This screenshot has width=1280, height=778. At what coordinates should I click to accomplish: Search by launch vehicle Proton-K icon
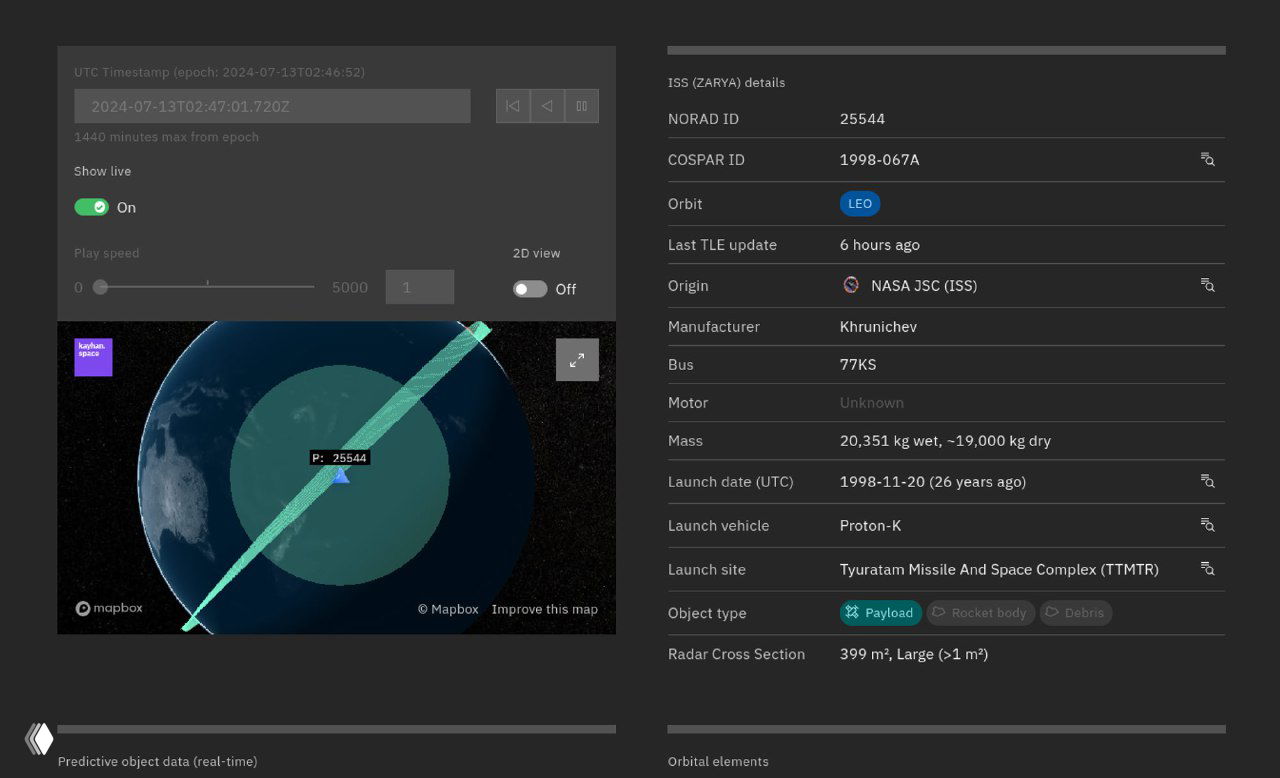[1208, 526]
